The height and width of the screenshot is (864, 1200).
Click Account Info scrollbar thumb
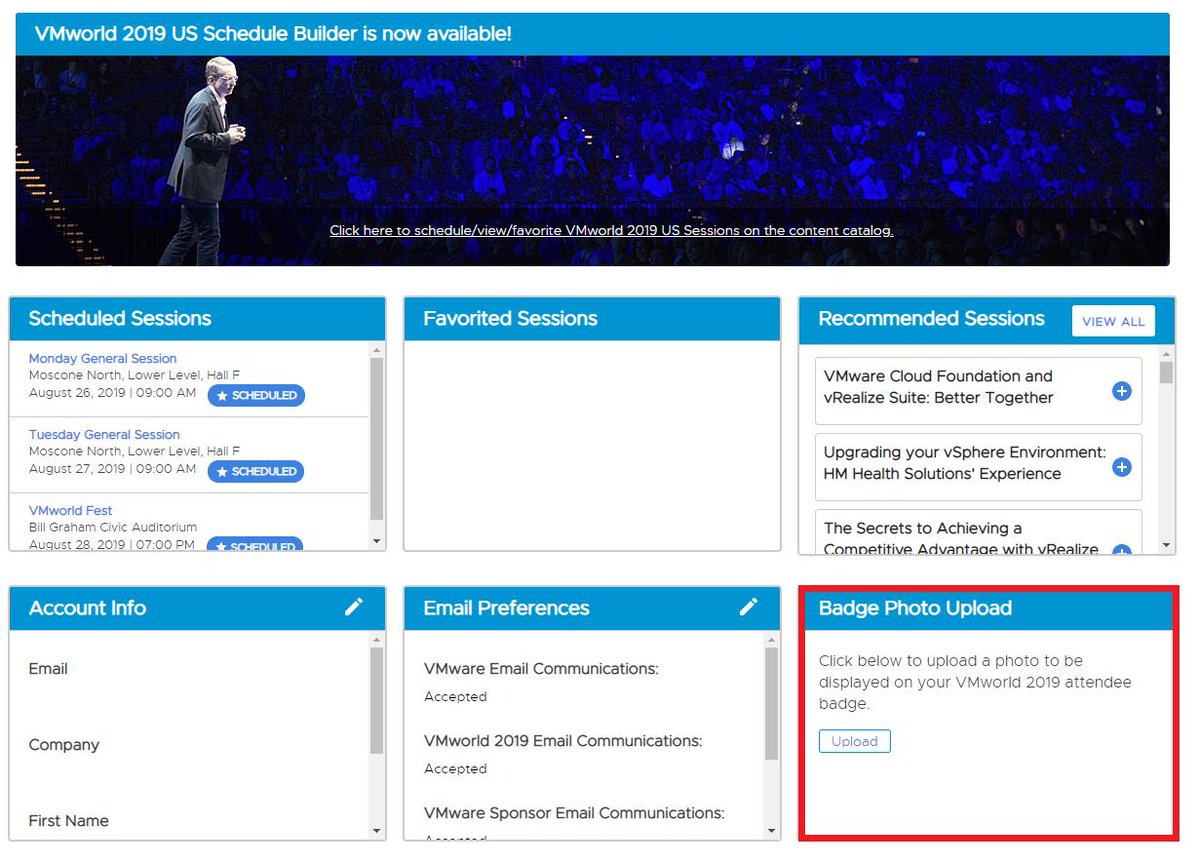click(377, 700)
